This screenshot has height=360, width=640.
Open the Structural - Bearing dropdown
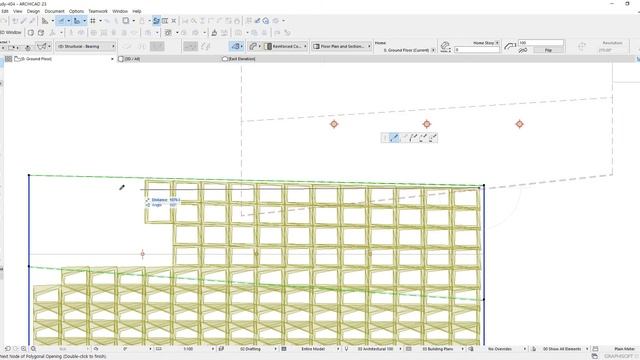coord(86,47)
